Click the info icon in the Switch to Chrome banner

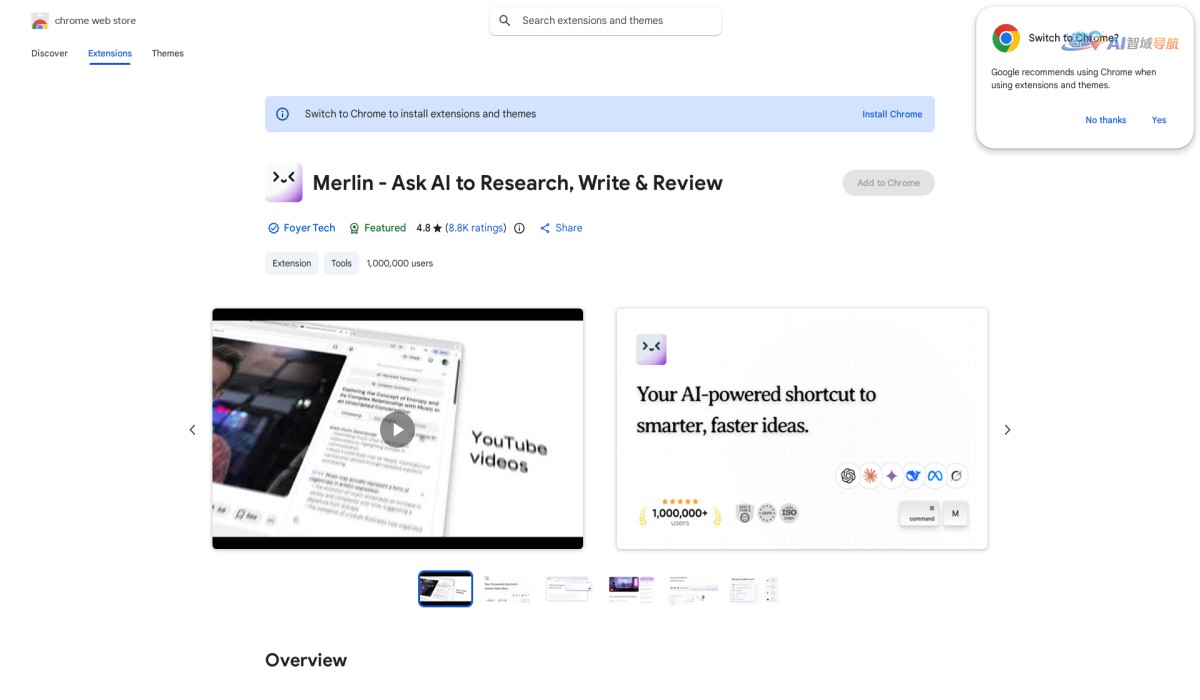(282, 114)
